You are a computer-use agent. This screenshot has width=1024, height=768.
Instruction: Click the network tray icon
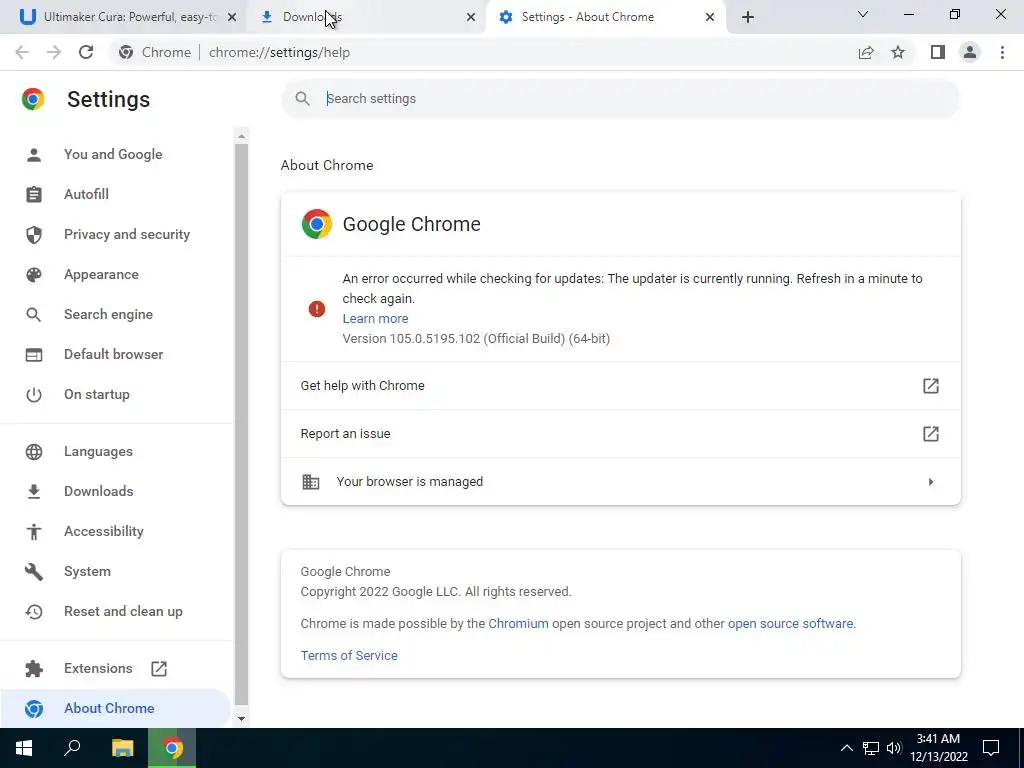coord(871,748)
